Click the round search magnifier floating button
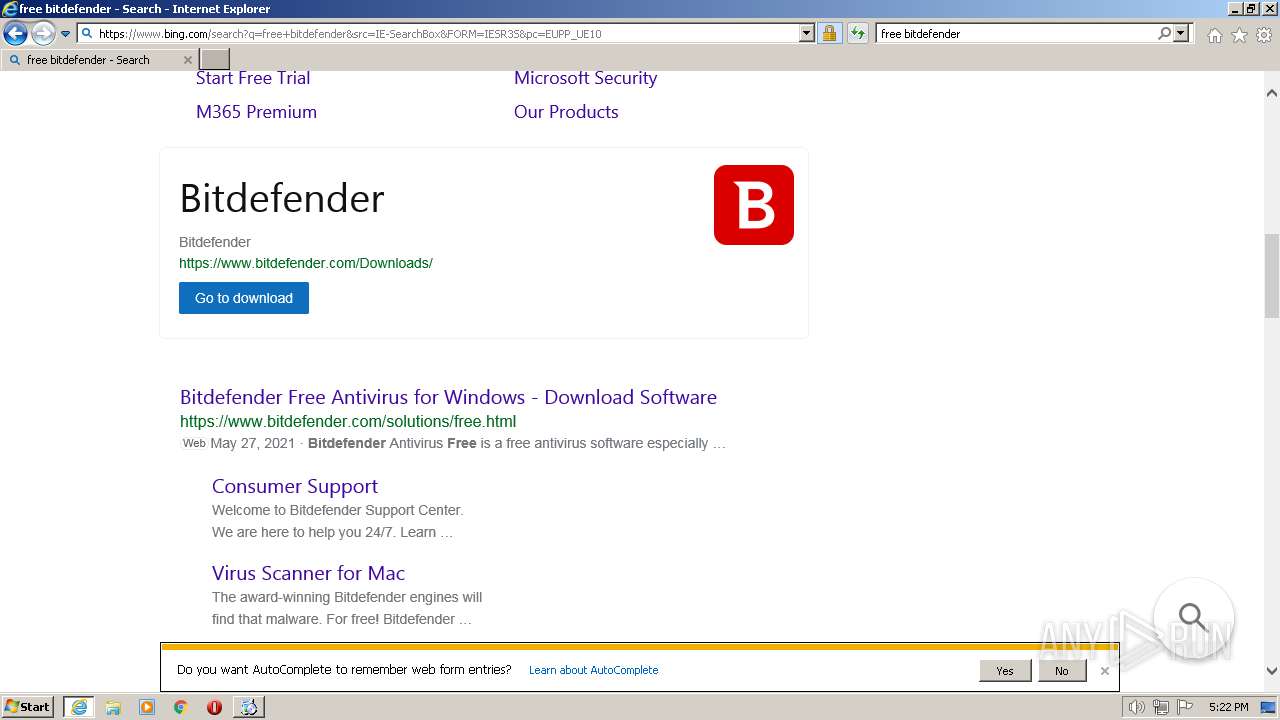 (1193, 617)
